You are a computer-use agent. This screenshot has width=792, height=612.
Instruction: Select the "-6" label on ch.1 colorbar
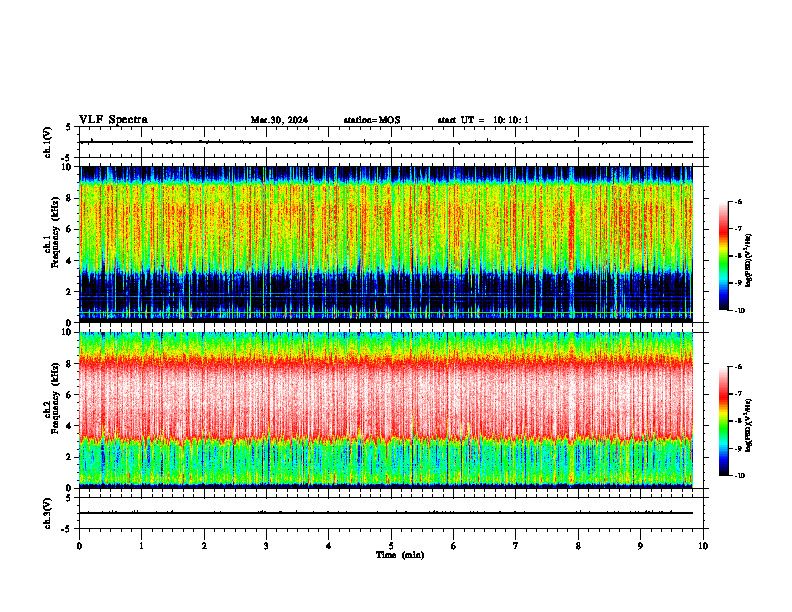(x=738, y=201)
